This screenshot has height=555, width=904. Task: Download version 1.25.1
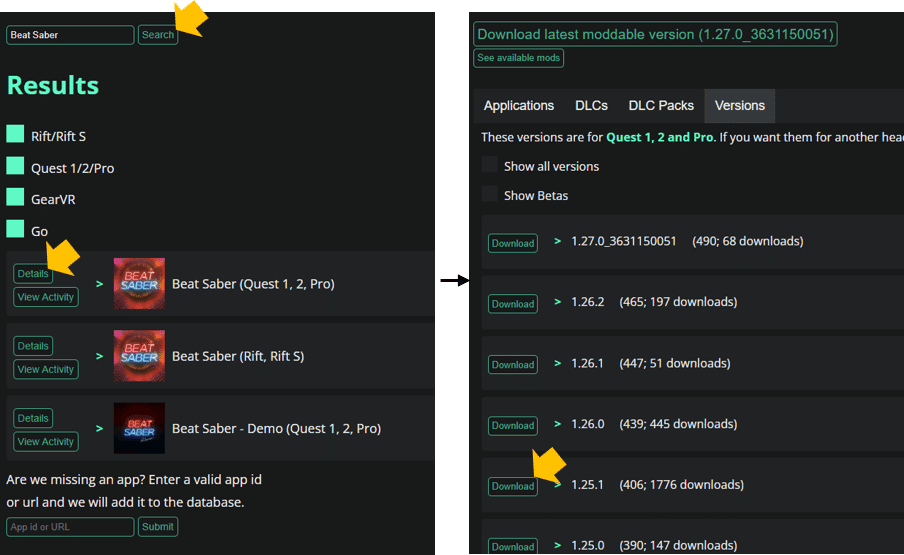click(513, 486)
